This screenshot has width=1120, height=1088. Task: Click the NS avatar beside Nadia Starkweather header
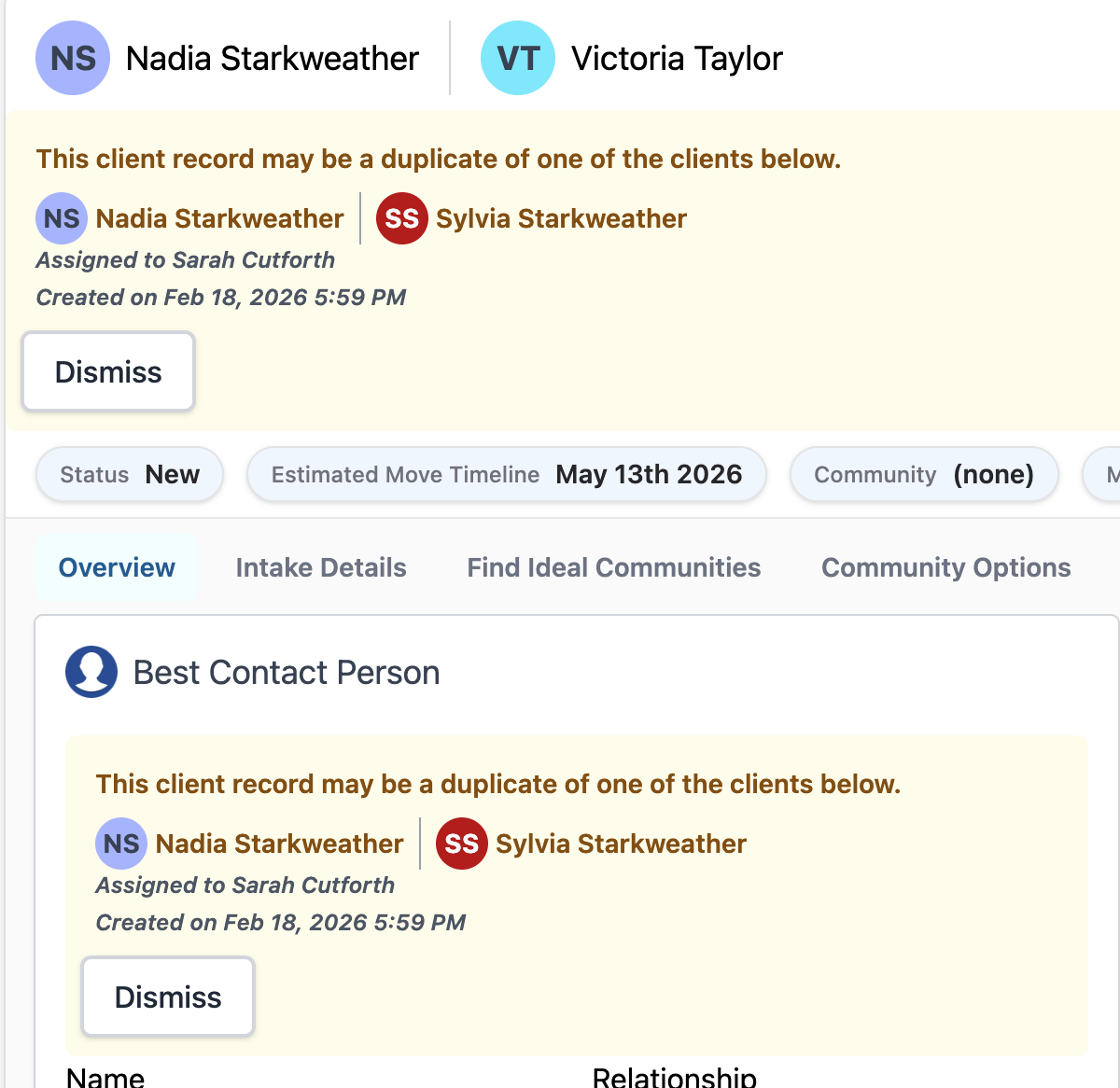73,58
